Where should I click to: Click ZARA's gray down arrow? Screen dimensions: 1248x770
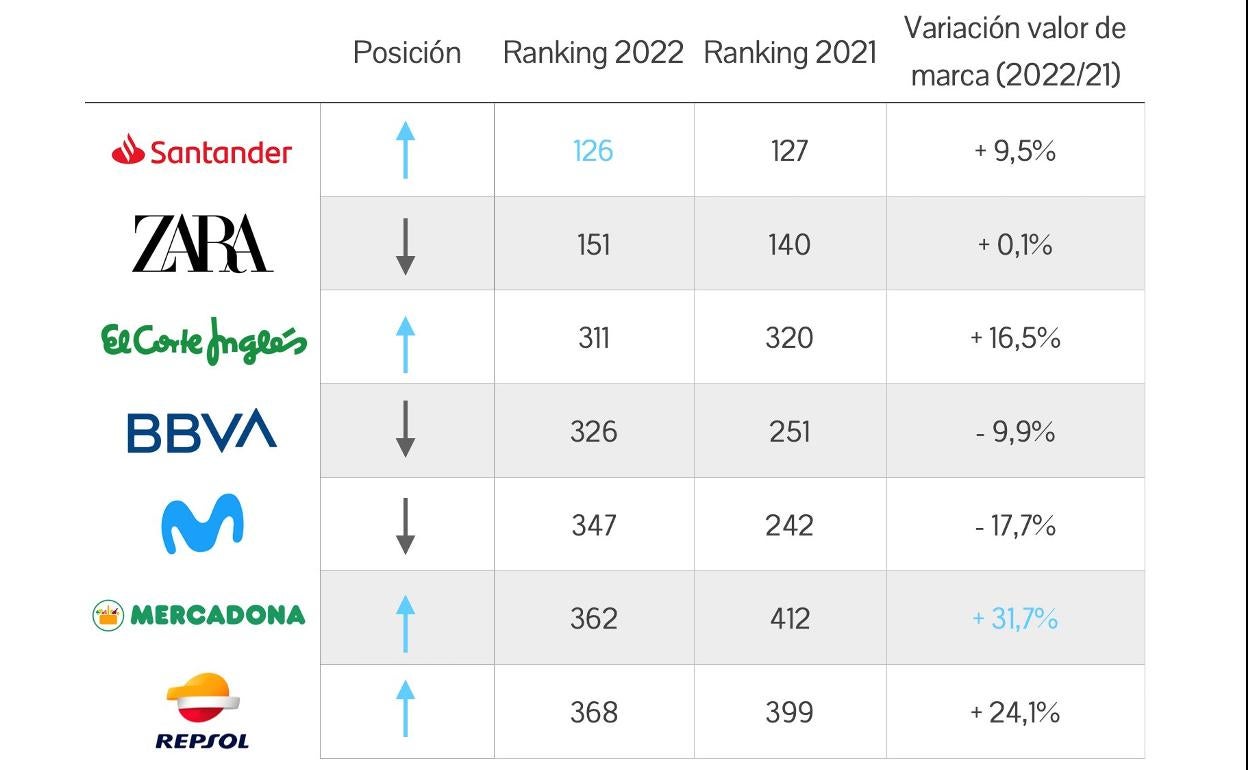tap(405, 245)
